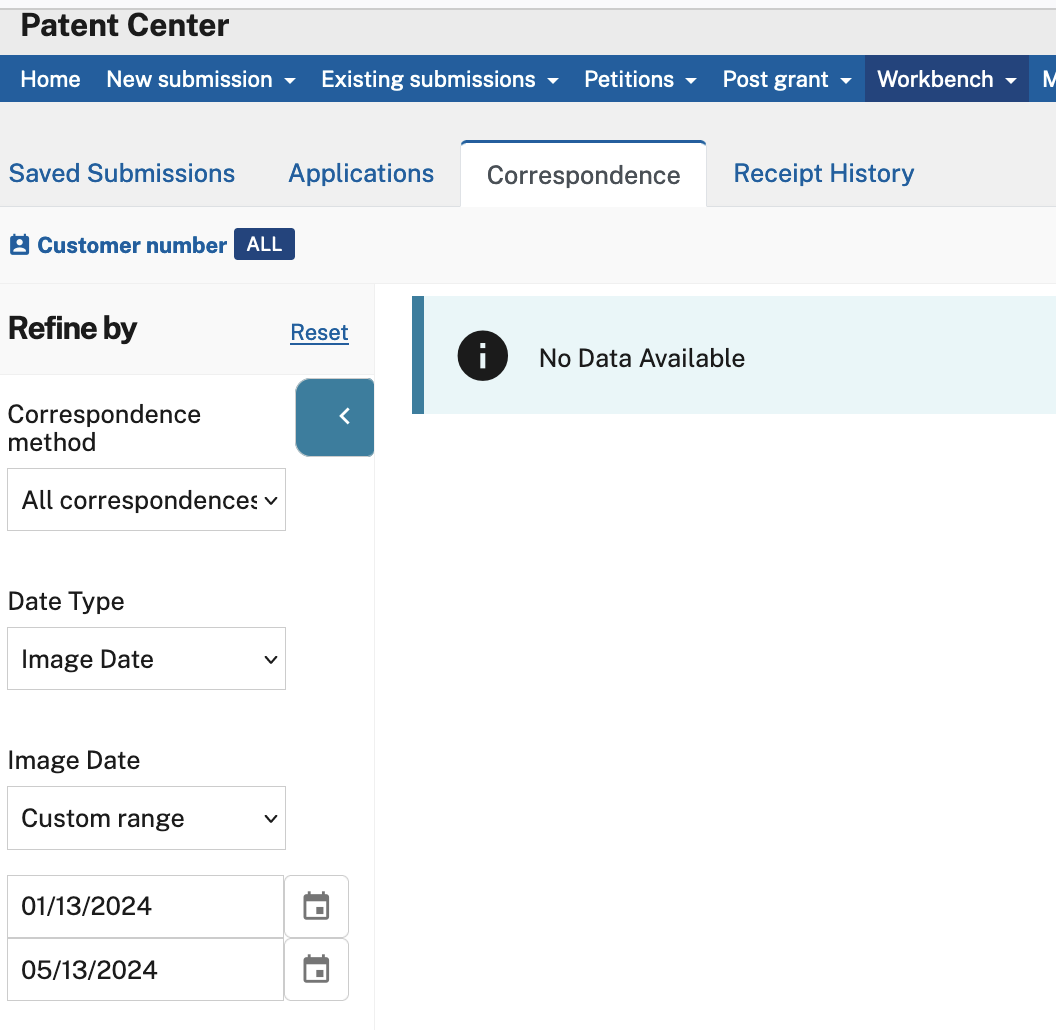Collapse the Refine by panel with chevron
The height and width of the screenshot is (1030, 1056).
335,417
